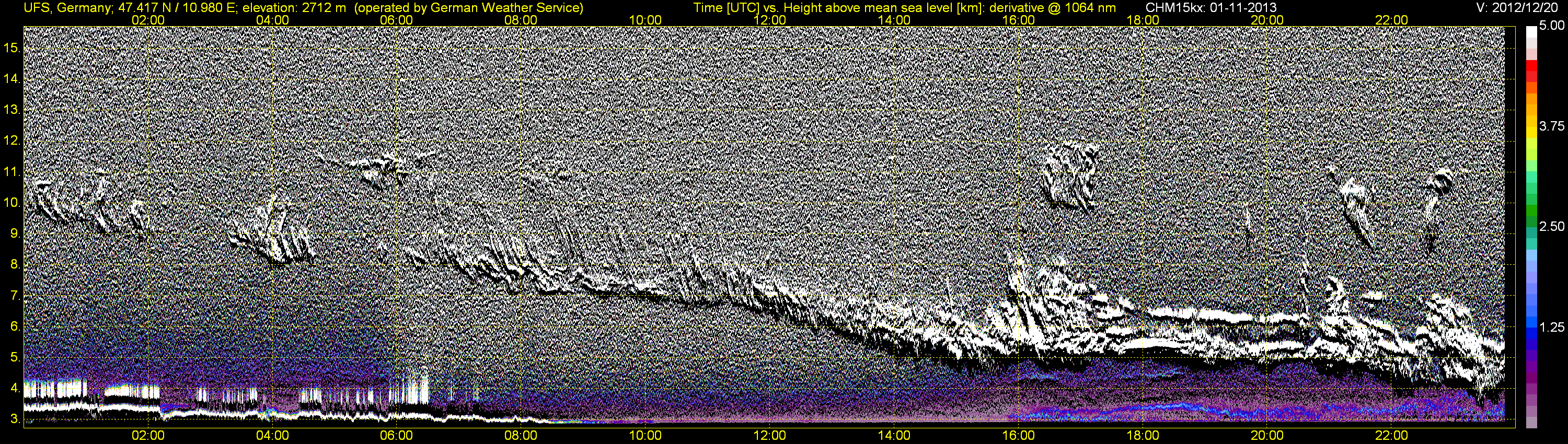Click the height axis label '13.'

point(12,110)
